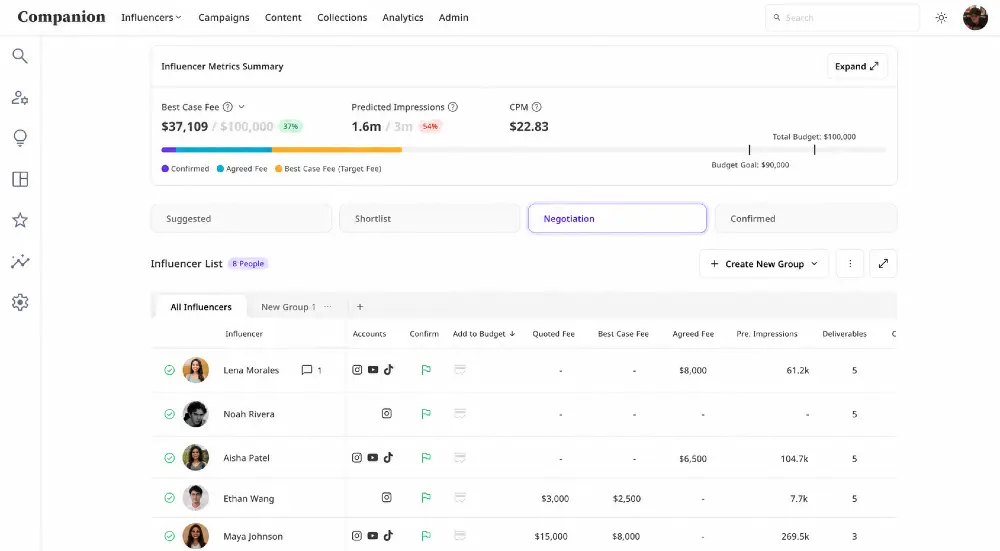The image size is (1000, 551).
Task: Expand influencer list to fullscreen
Action: coord(883,263)
